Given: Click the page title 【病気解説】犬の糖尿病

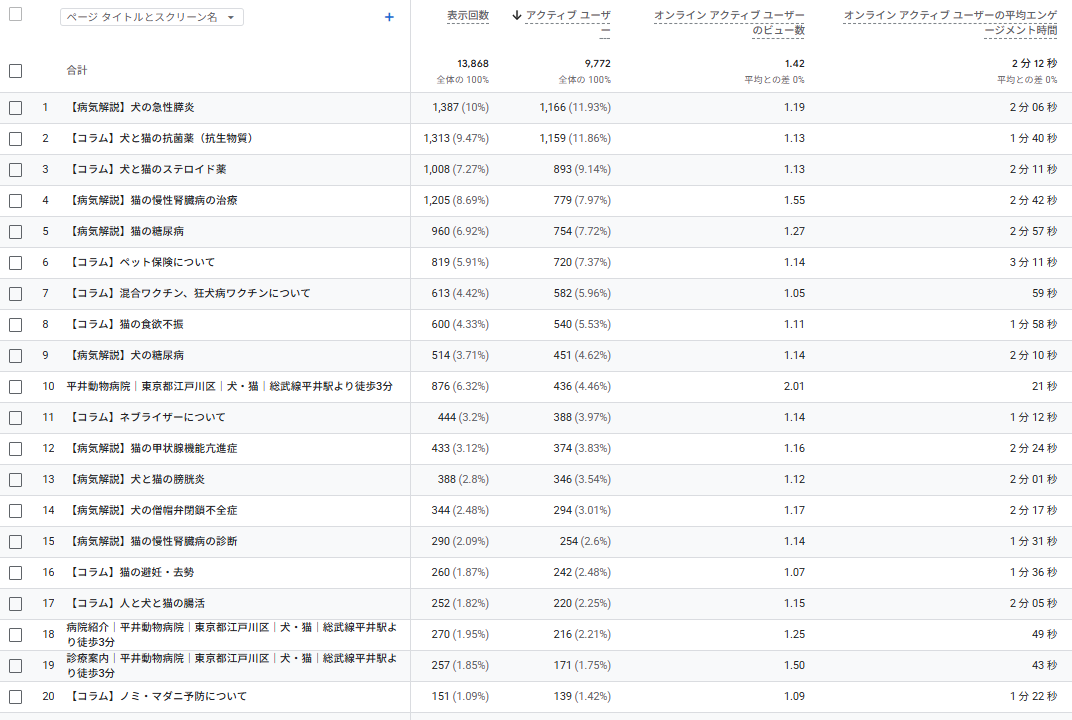Looking at the screenshot, I should point(124,356).
